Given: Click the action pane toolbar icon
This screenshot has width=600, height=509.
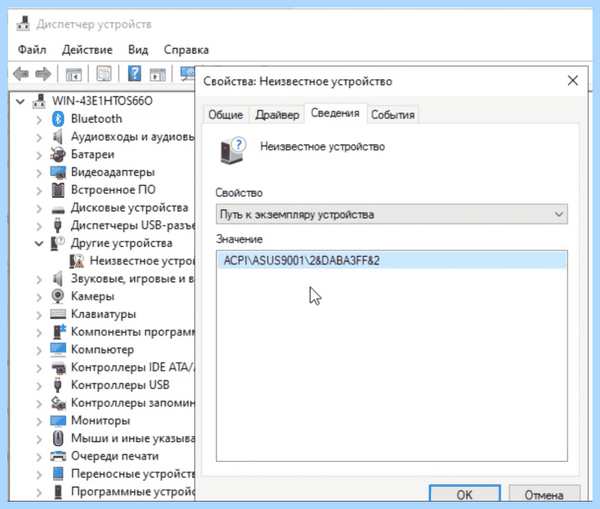Looking at the screenshot, I should point(158,74).
